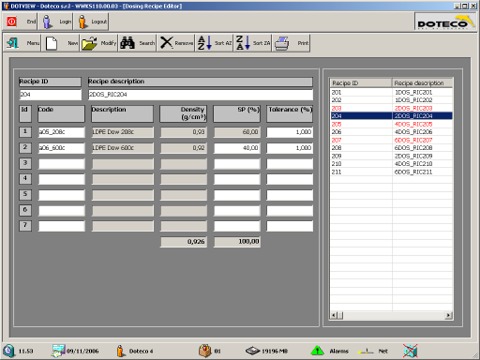The image size is (480, 360).
Task: Select recipe 209 in the list
Action: tap(391, 156)
